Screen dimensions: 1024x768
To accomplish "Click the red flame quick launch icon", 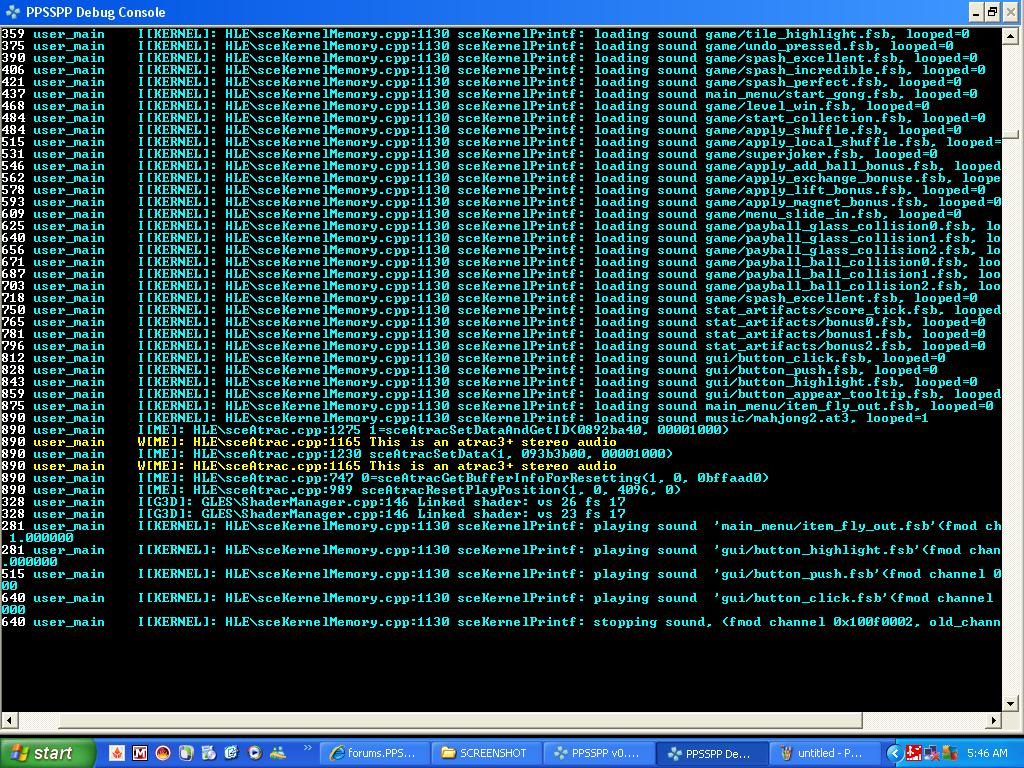I will pyautogui.click(x=117, y=753).
